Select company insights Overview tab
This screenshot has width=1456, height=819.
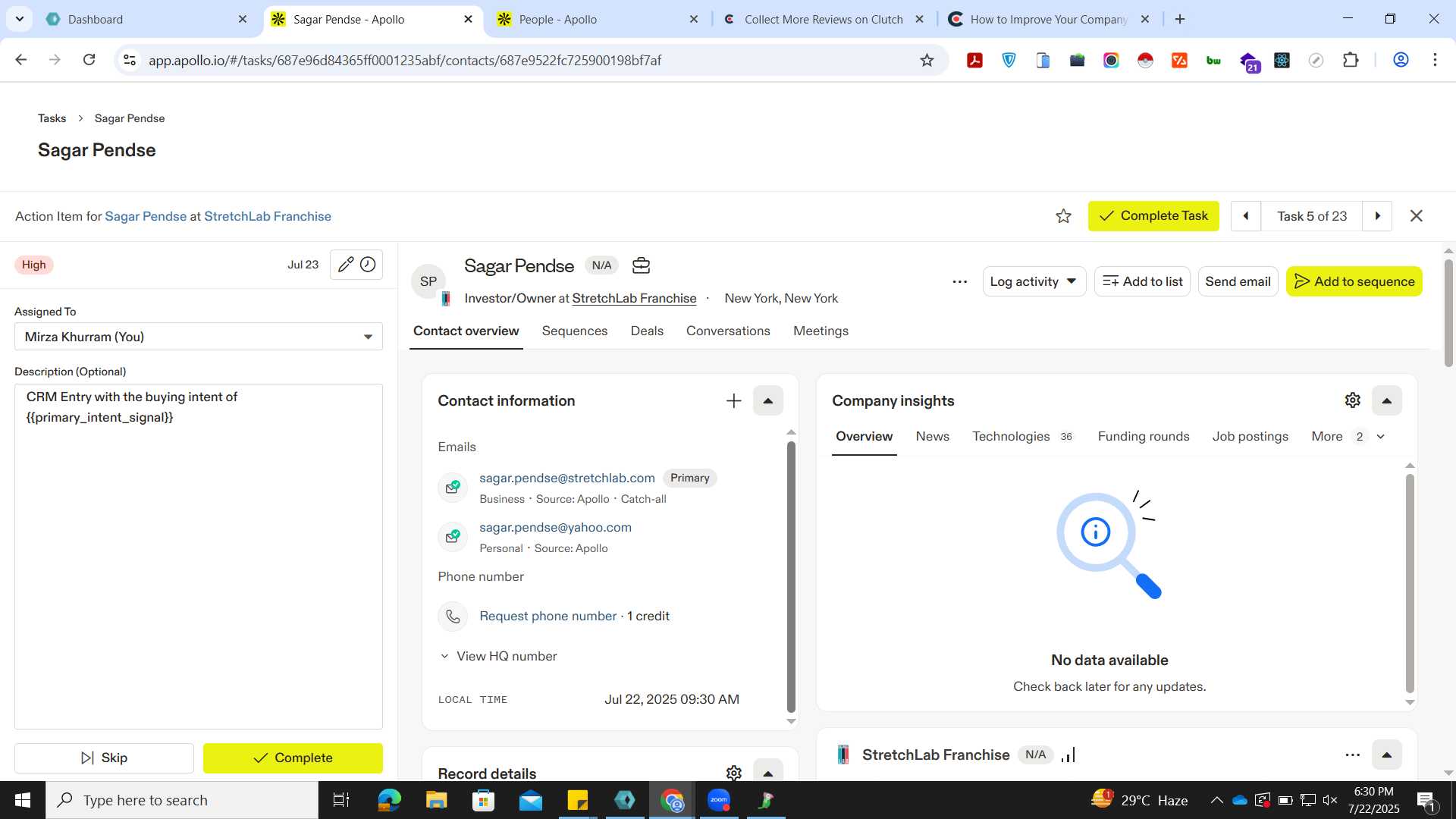pos(864,436)
